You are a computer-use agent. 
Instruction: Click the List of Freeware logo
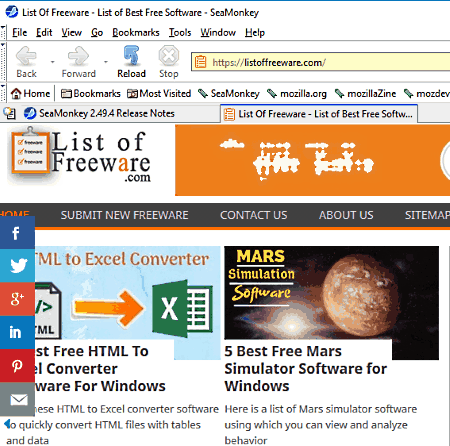pyautogui.click(x=79, y=156)
